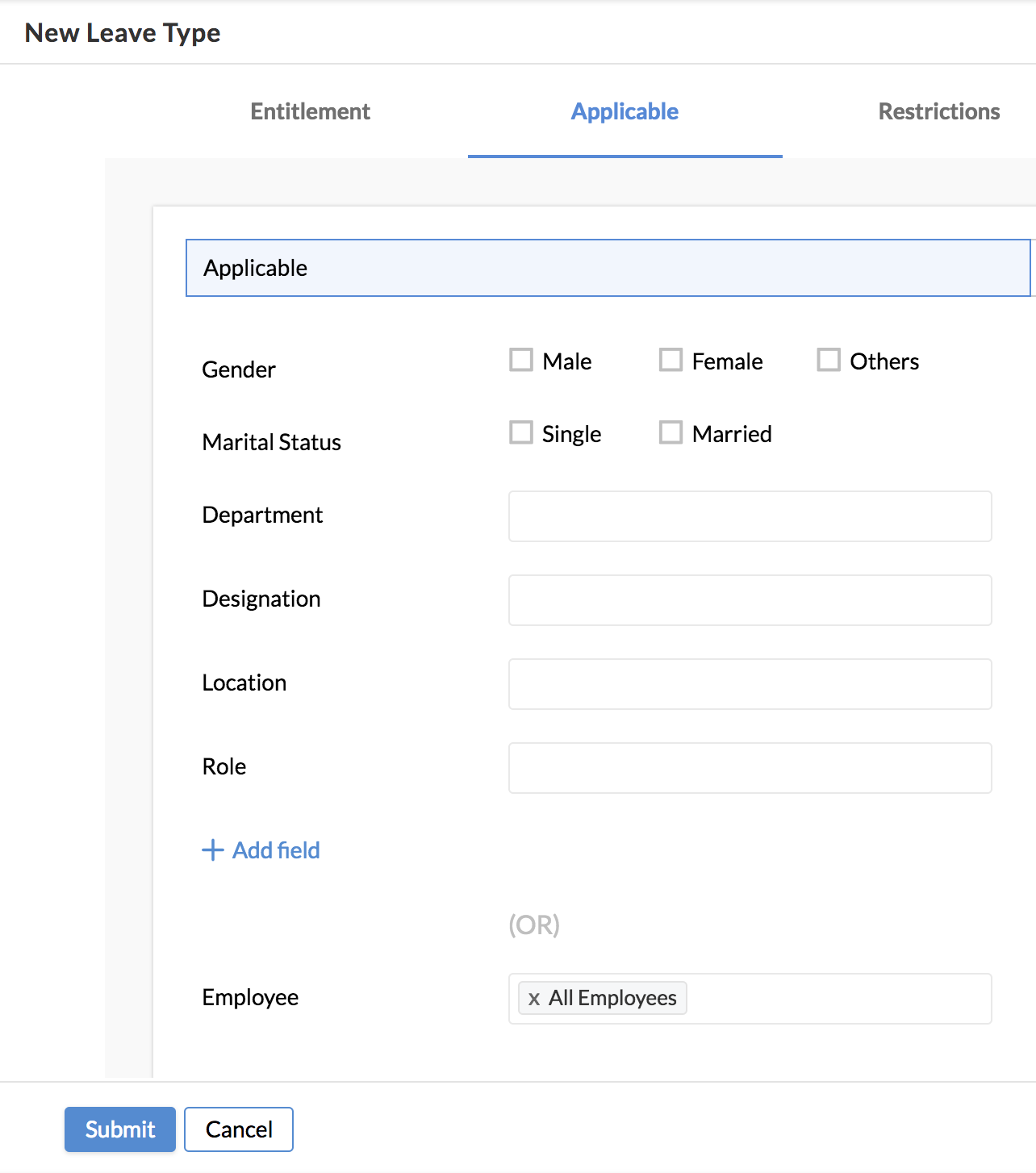Click inside the Employee field's empty area
Viewport: 1036px width, 1173px height.
point(839,999)
